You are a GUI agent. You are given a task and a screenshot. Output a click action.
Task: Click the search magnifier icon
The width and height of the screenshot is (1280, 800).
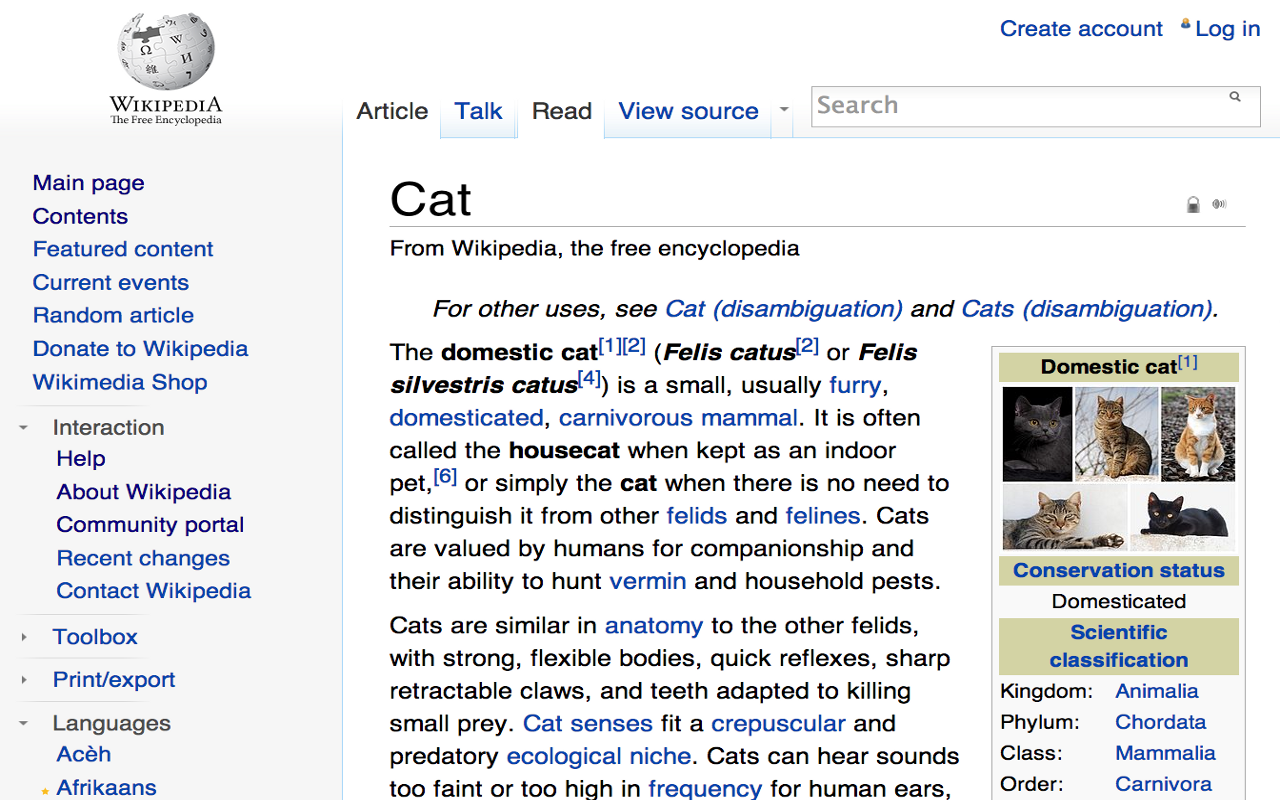(x=1235, y=97)
